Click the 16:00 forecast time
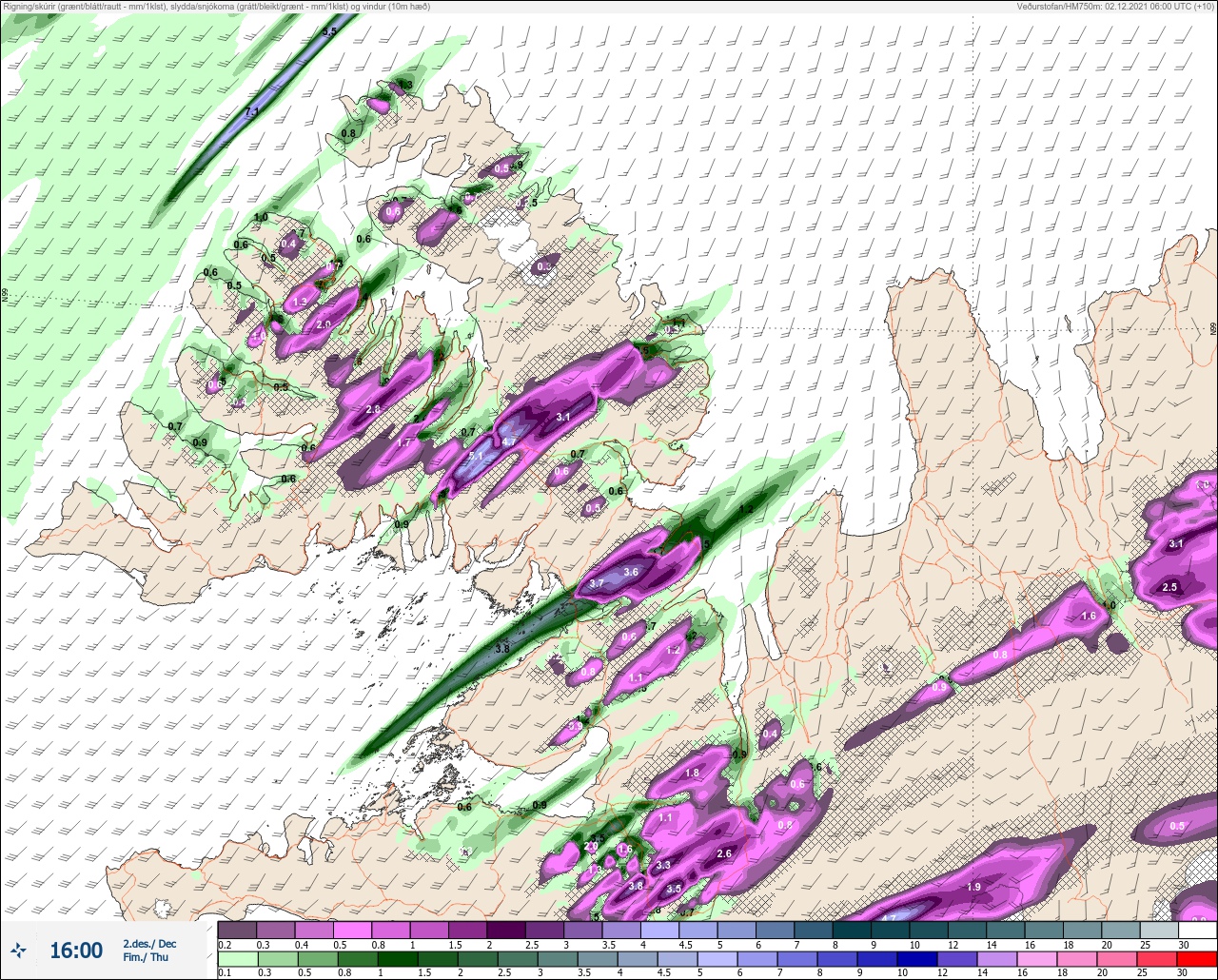The width and height of the screenshot is (1218, 980). pyautogui.click(x=76, y=951)
